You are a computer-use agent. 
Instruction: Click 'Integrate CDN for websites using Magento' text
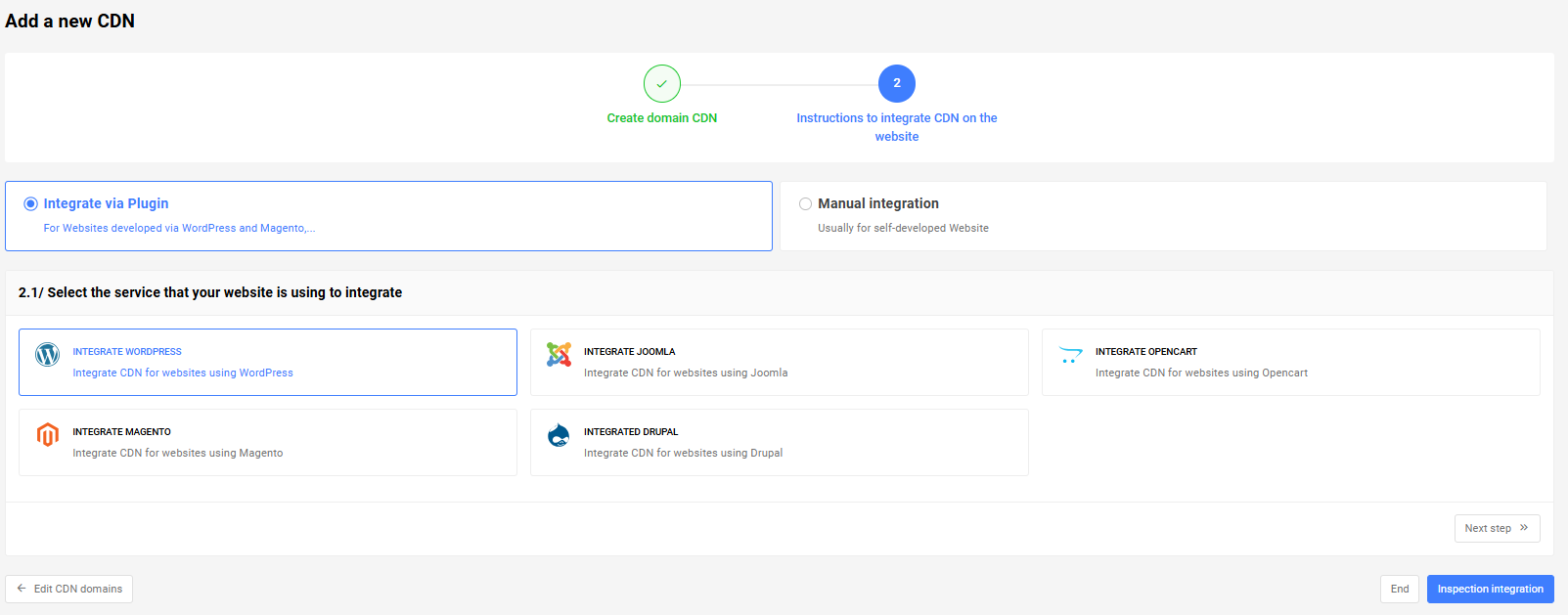click(x=178, y=454)
